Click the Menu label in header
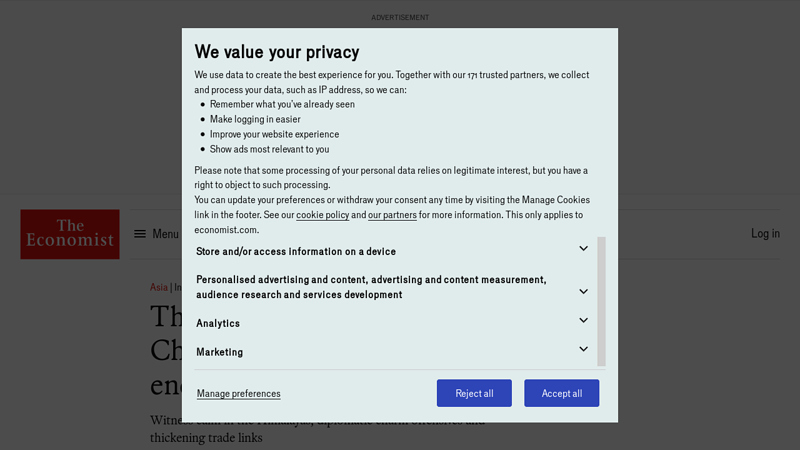This screenshot has width=800, height=450. point(165,234)
